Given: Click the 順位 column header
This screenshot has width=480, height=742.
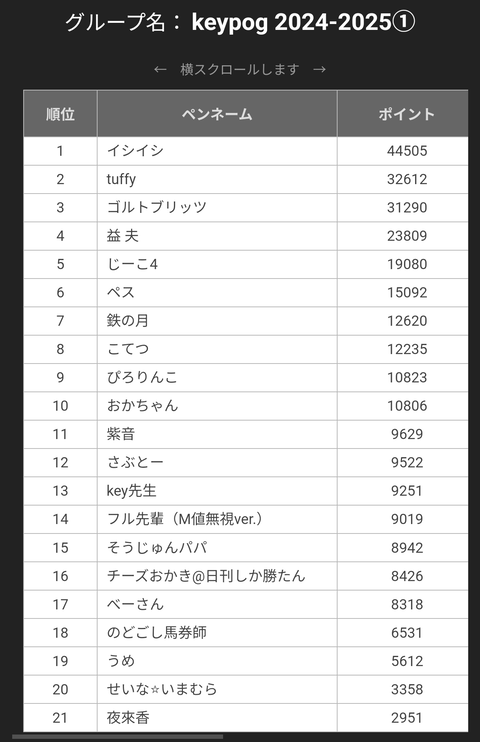Looking at the screenshot, I should click(x=60, y=114).
